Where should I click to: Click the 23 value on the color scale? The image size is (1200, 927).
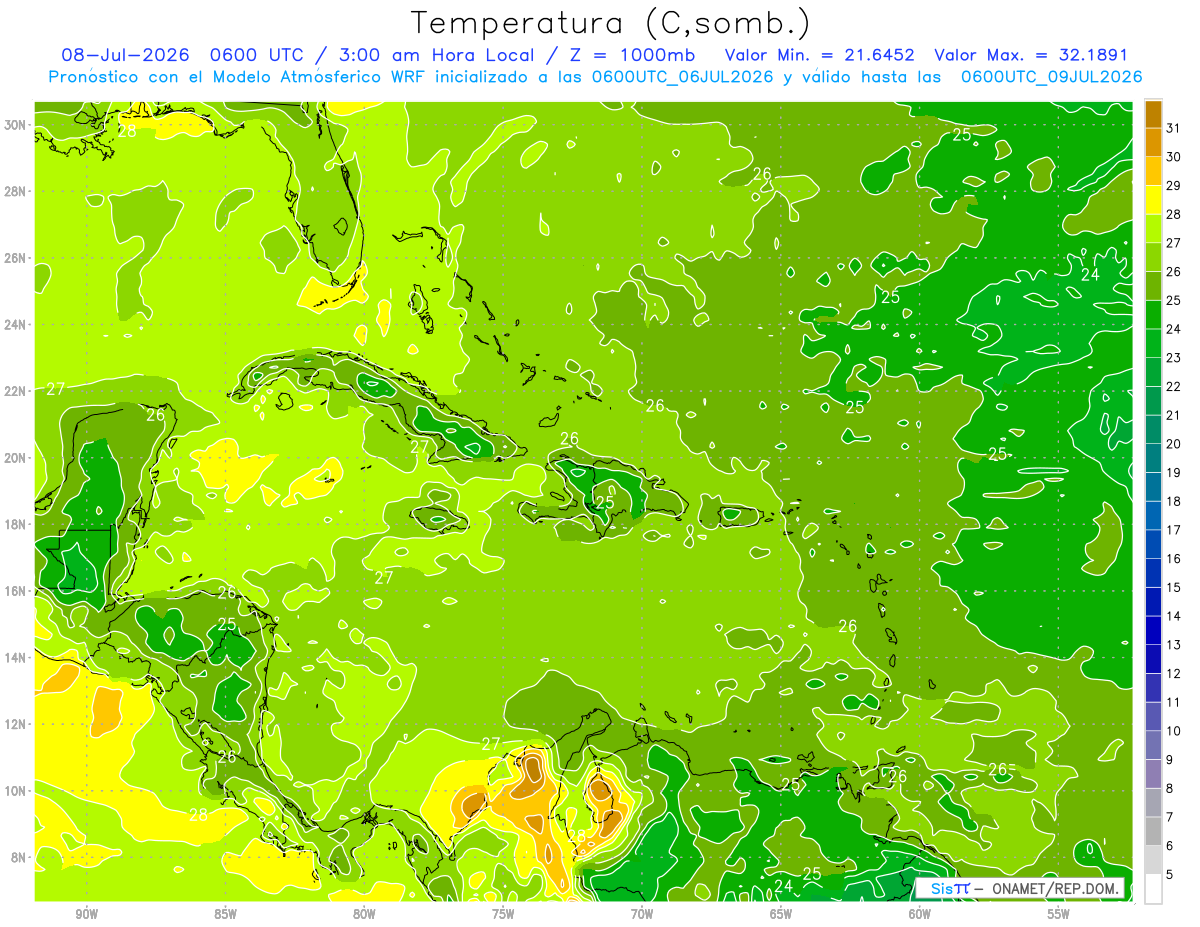pyautogui.click(x=1174, y=358)
